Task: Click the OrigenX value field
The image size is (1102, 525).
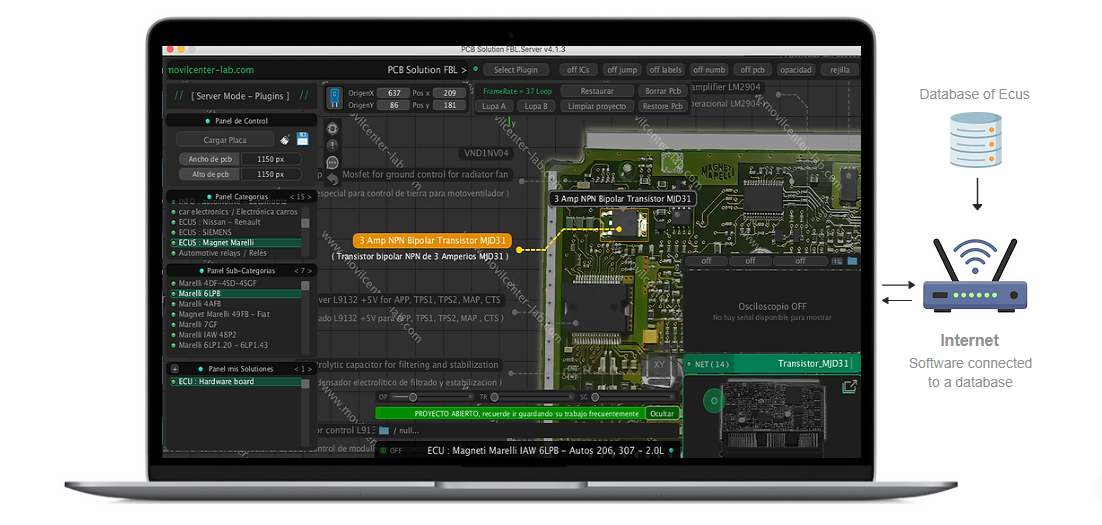Action: click(394, 93)
